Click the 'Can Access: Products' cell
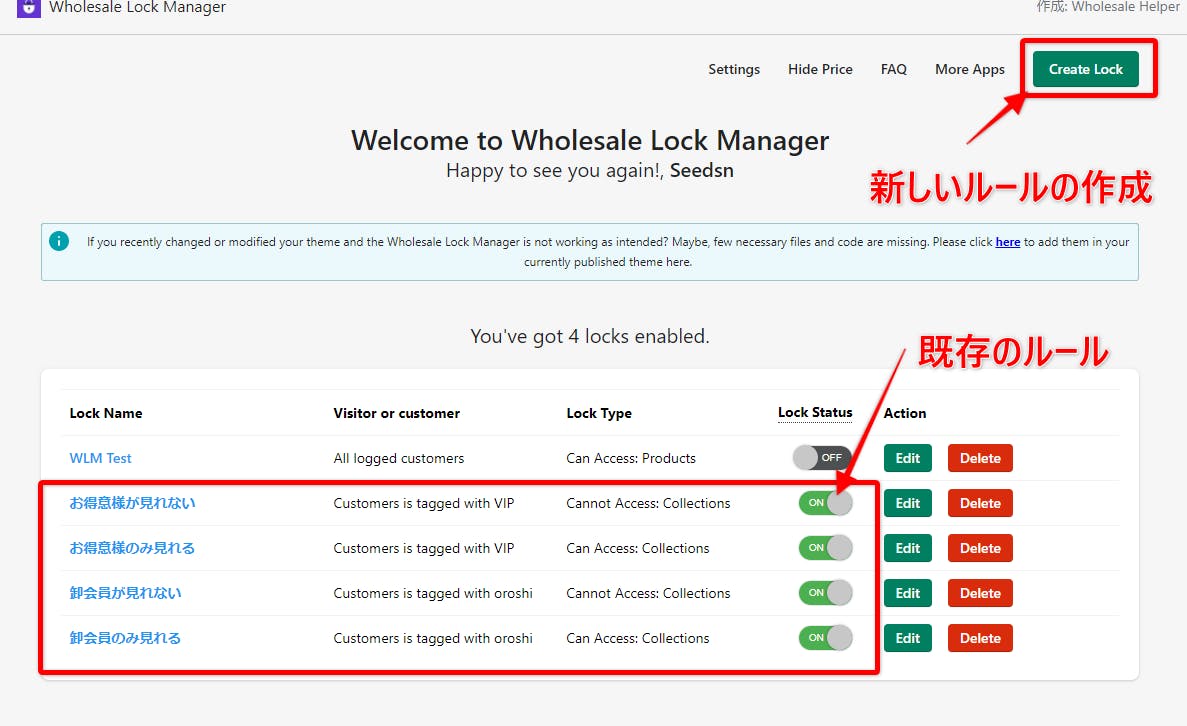This screenshot has height=726, width=1187. [x=631, y=458]
